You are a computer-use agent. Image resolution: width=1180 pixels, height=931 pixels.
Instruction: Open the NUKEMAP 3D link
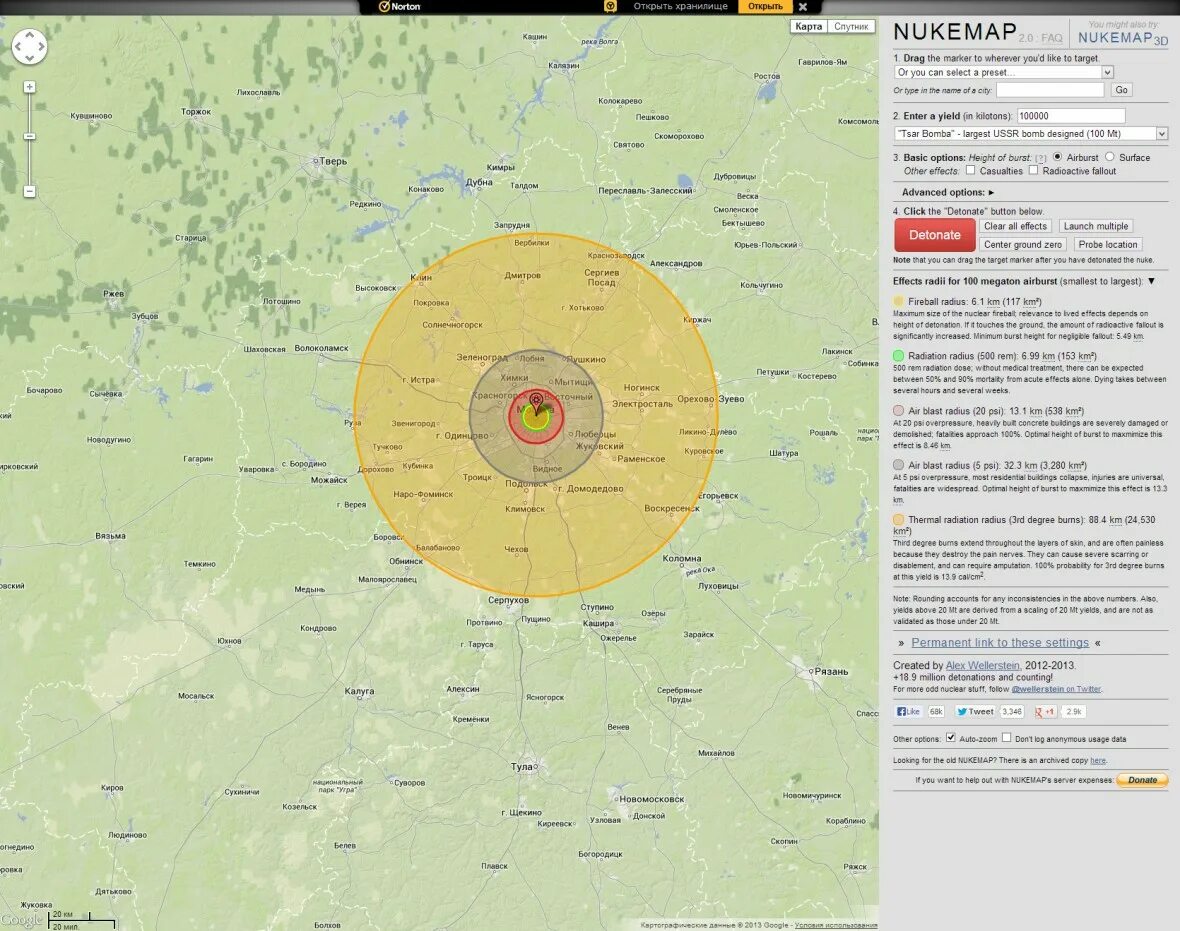[x=1122, y=38]
